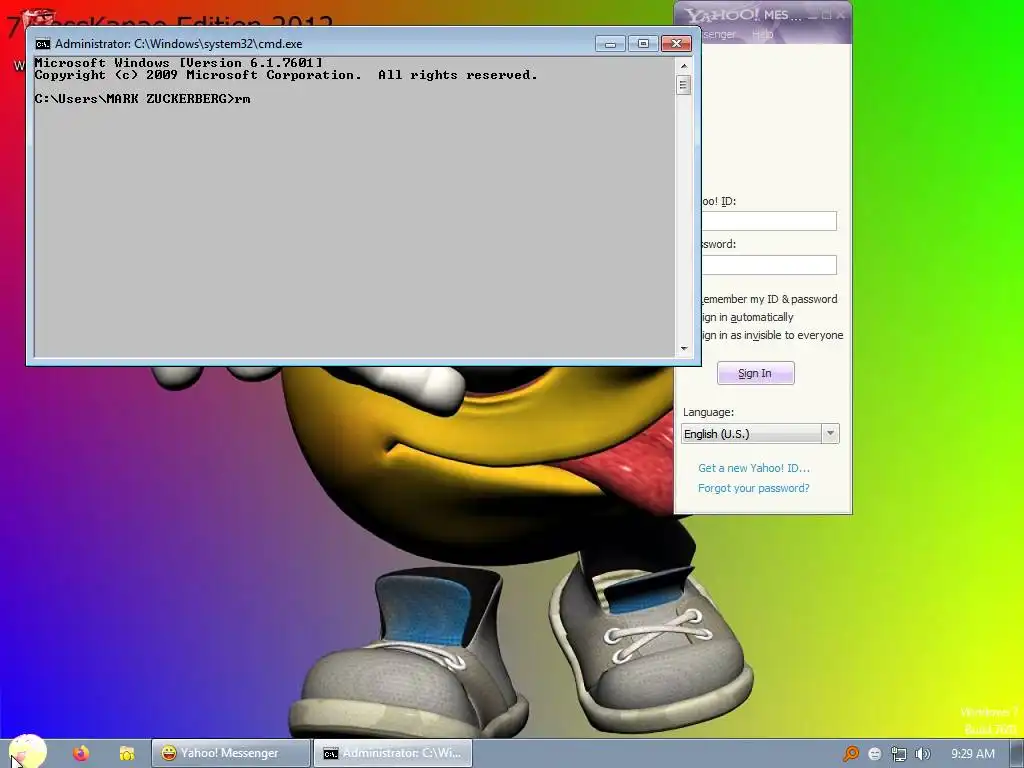The image size is (1024, 768).
Task: Open the Help menu in Yahoo! Messenger
Action: click(x=762, y=34)
